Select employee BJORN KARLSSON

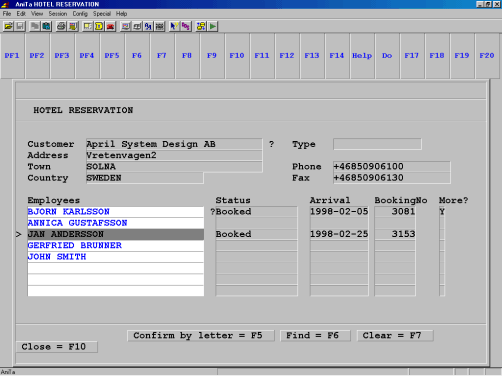[x=116, y=212]
